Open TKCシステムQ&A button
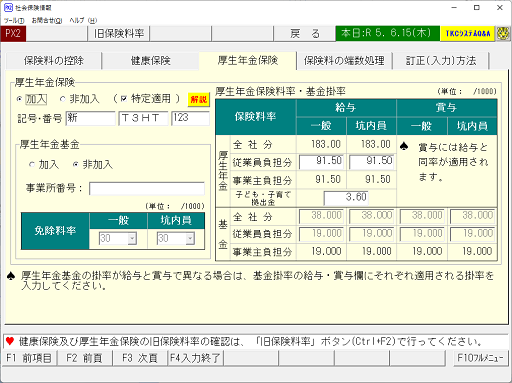Viewport: 512px width, 383px height. pos(467,33)
